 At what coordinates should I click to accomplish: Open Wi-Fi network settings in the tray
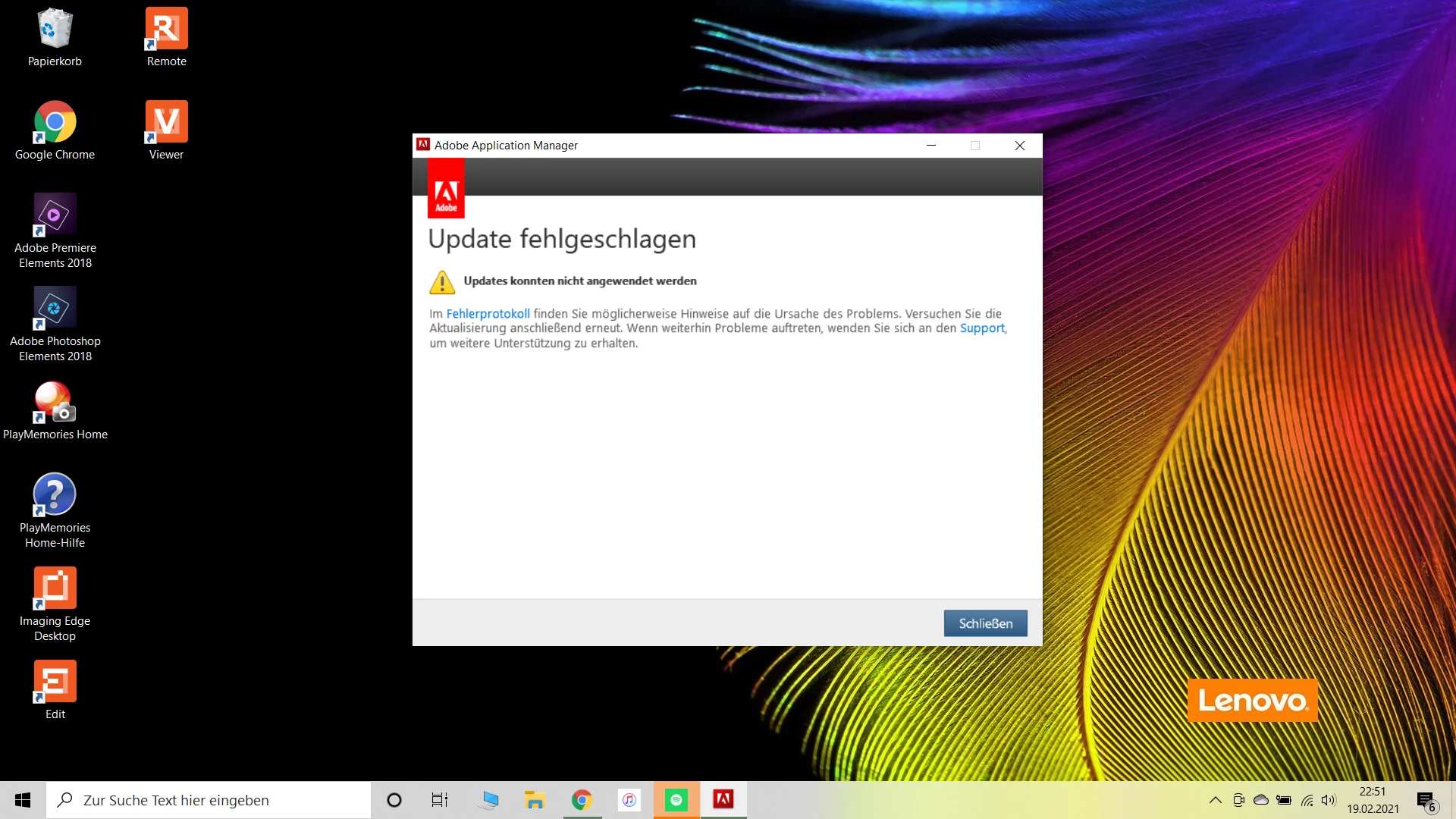pos(1307,800)
